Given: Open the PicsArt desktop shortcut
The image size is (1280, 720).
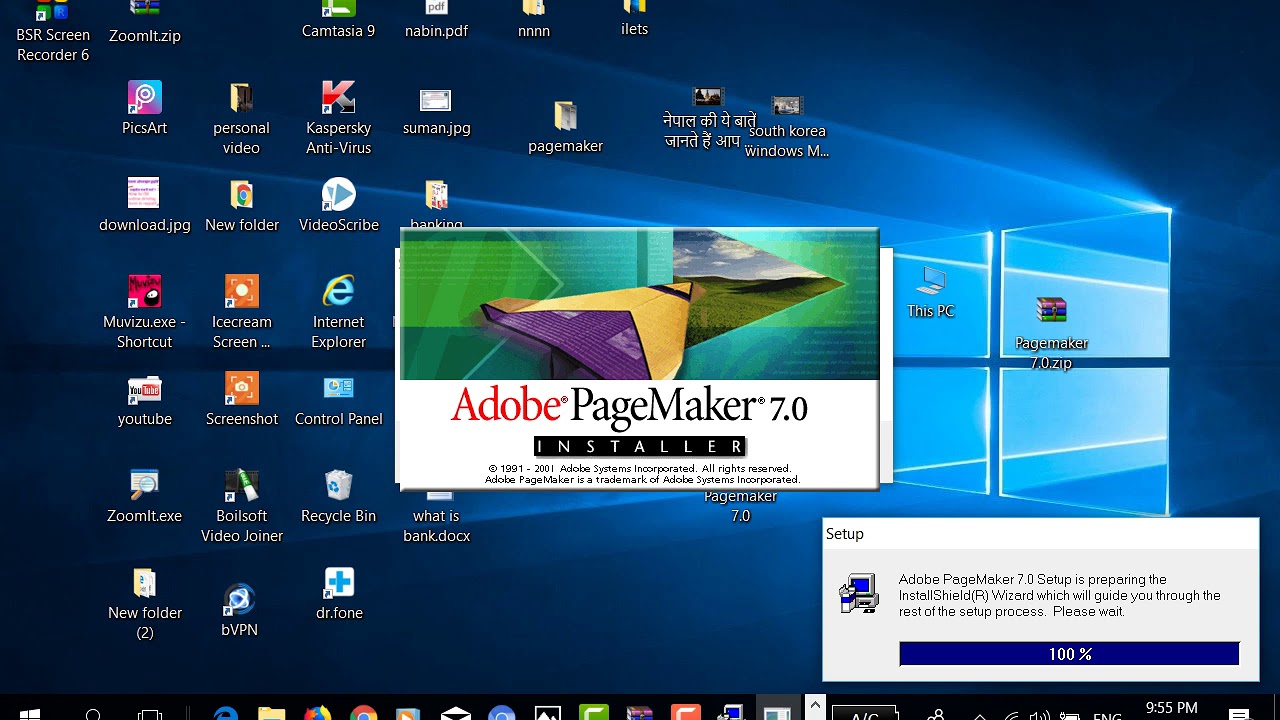Looking at the screenshot, I should tap(145, 98).
